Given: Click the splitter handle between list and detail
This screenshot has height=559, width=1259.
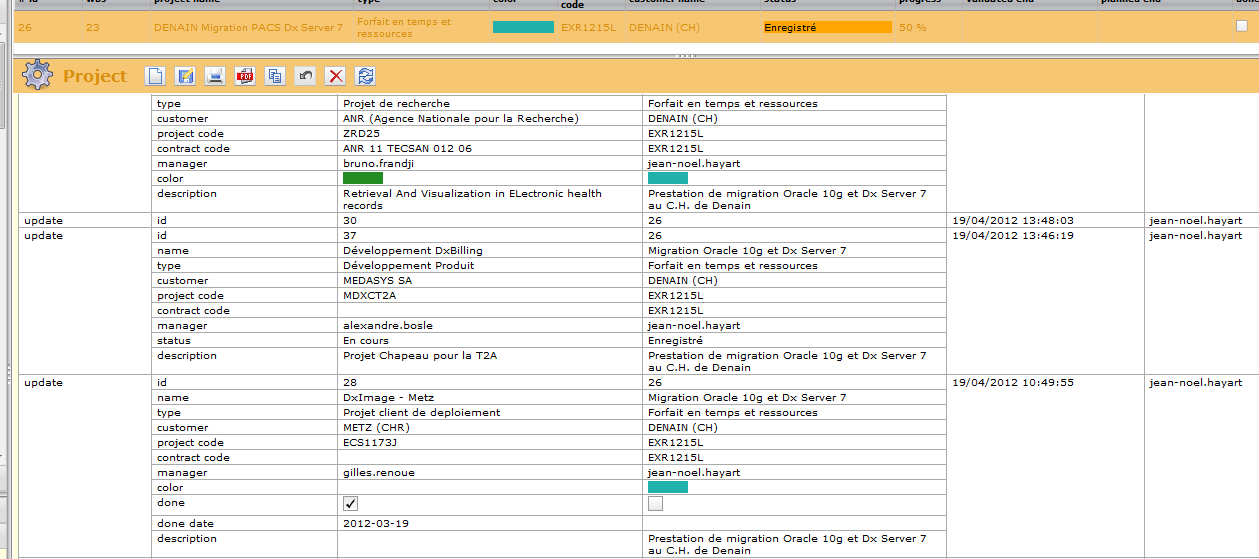Looking at the screenshot, I should pos(686,56).
